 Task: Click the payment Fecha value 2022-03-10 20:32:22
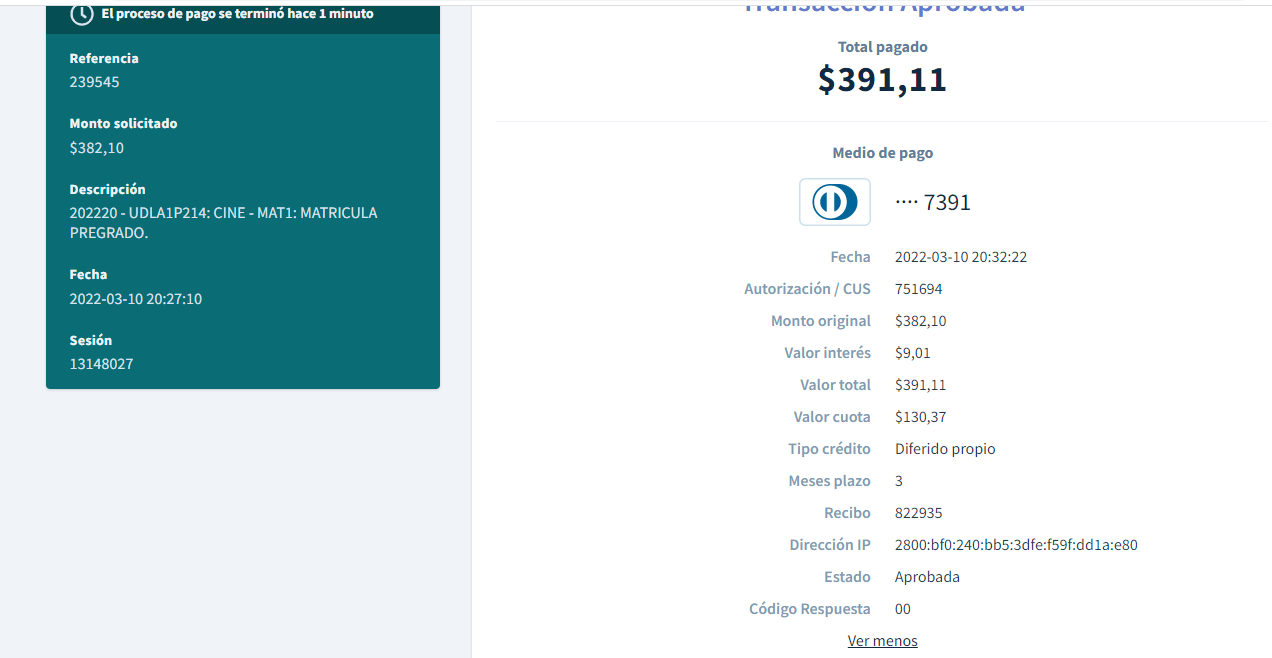point(960,257)
